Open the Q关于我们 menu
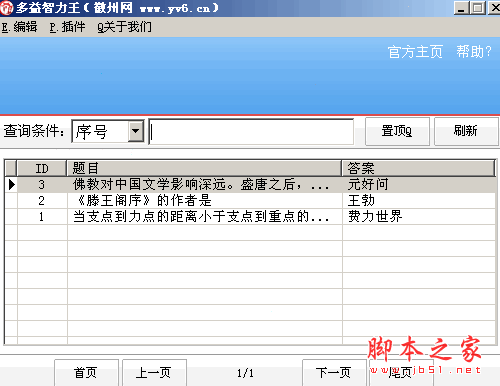The image size is (500, 386). (x=124, y=27)
